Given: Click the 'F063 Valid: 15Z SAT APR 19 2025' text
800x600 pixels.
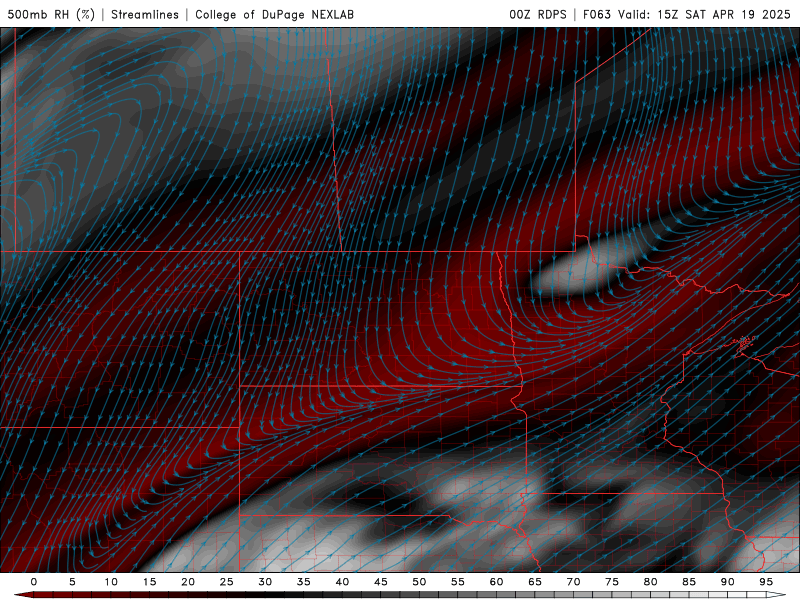Looking at the screenshot, I should click(x=686, y=15).
